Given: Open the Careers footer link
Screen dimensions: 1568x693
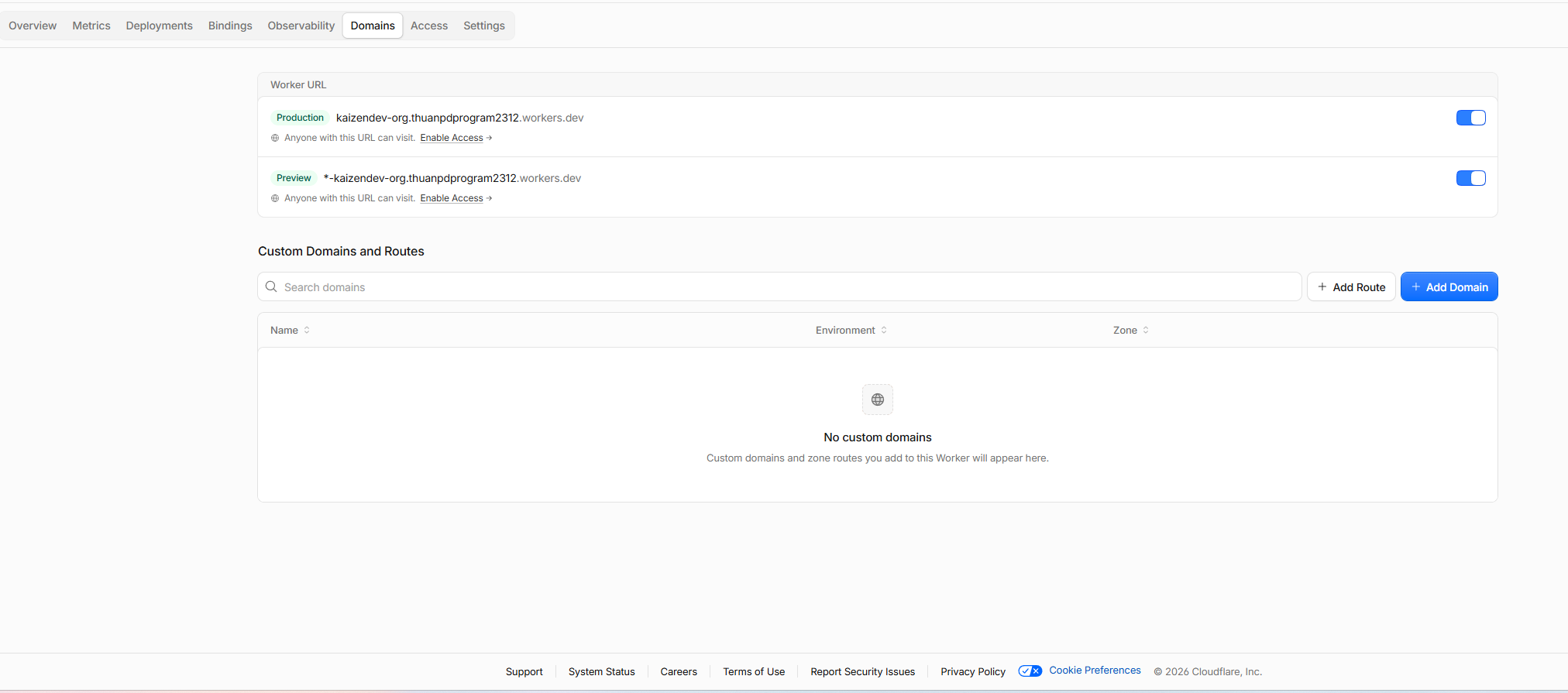Looking at the screenshot, I should point(679,671).
